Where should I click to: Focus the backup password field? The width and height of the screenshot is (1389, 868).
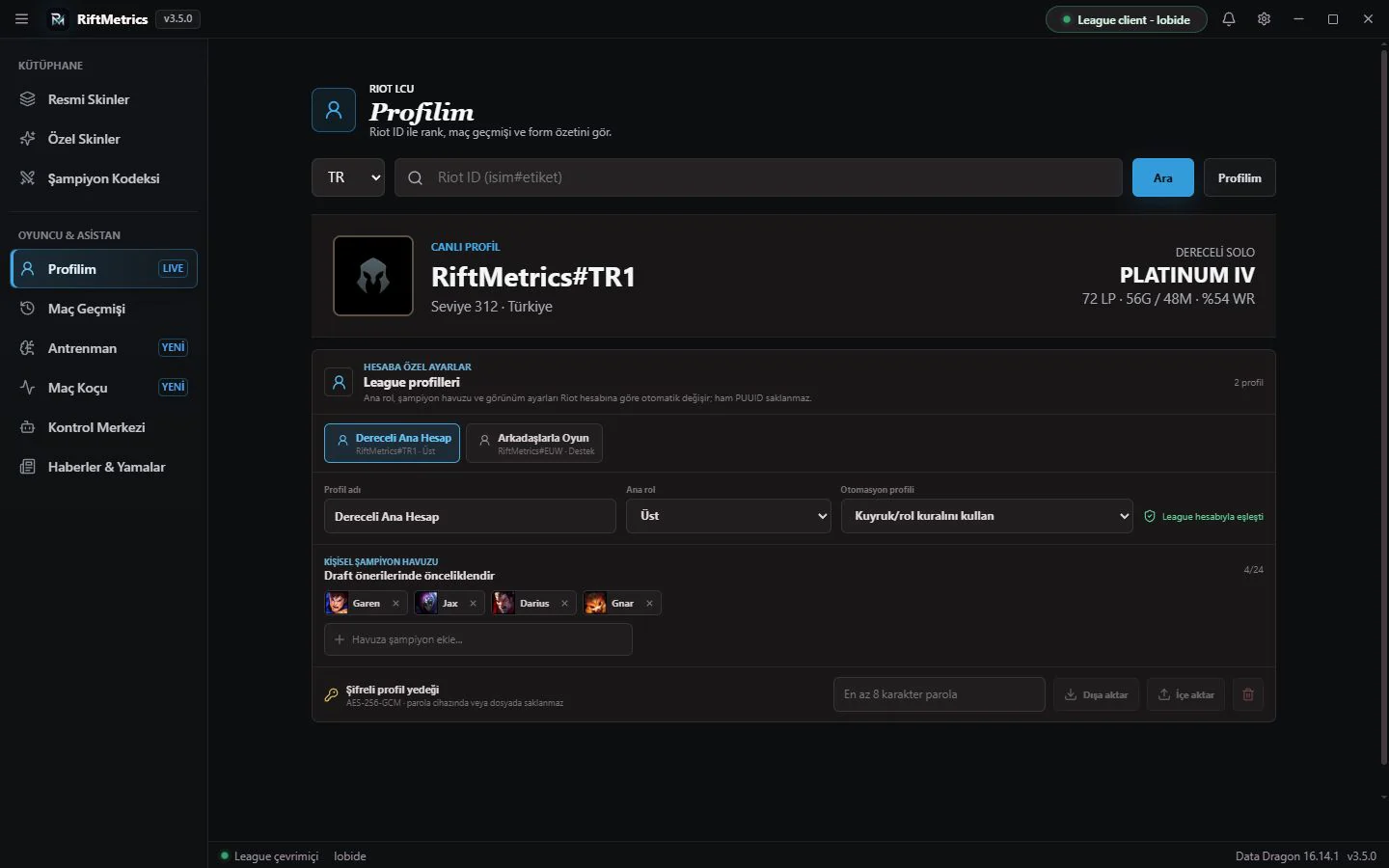[940, 694]
